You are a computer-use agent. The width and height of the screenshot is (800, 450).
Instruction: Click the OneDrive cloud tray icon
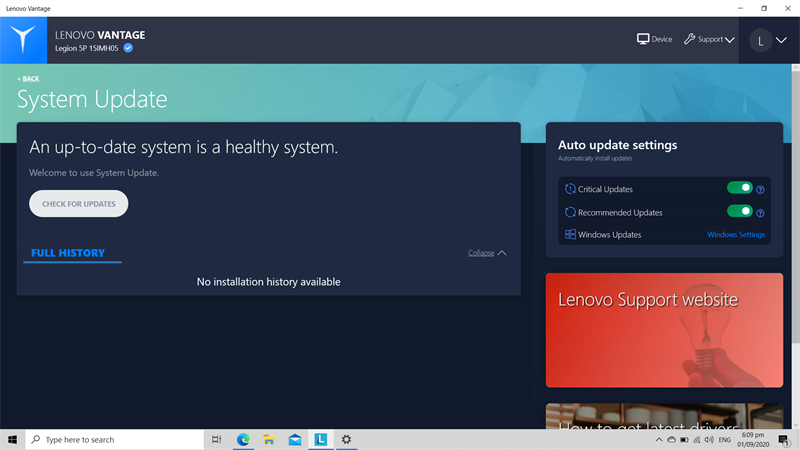pos(671,440)
